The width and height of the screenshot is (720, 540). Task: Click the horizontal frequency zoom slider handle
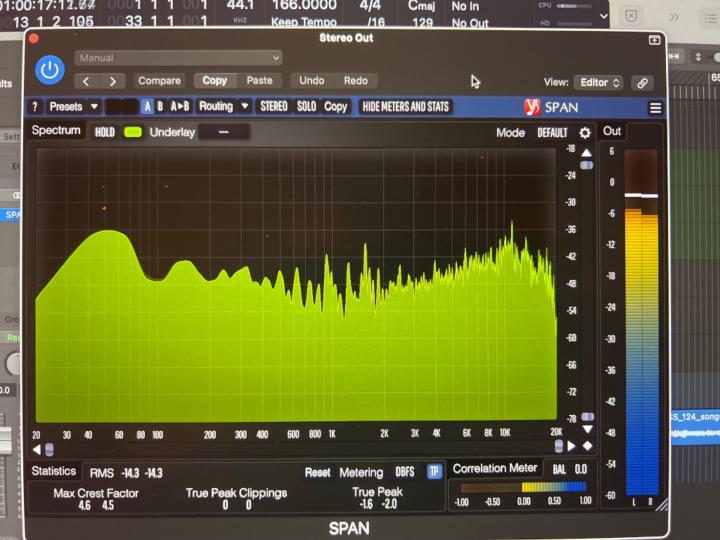pyautogui.click(x=48, y=448)
